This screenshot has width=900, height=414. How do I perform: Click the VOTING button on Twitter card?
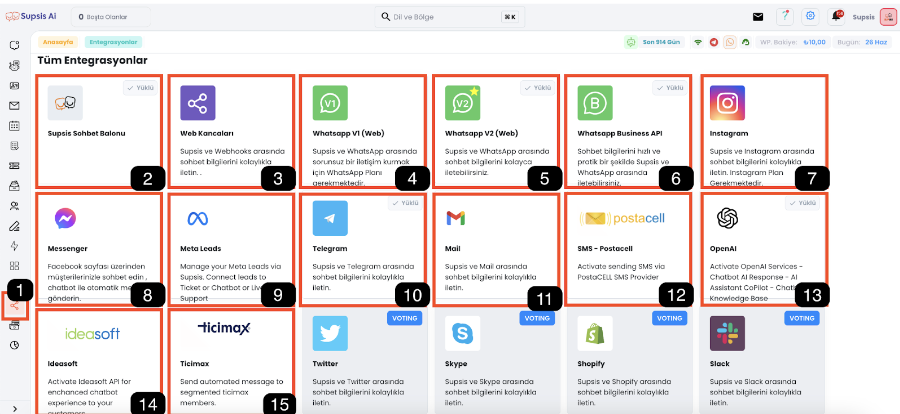[405, 318]
